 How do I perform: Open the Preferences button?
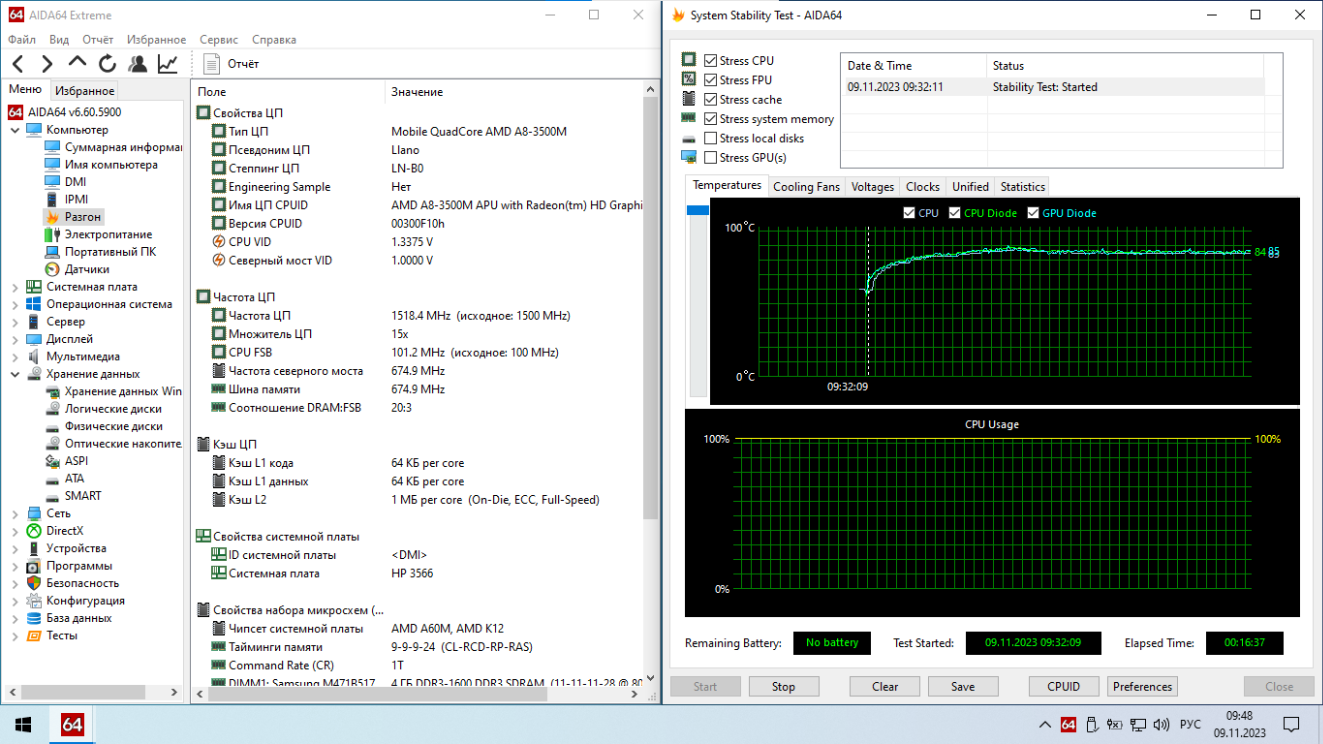(x=1142, y=687)
